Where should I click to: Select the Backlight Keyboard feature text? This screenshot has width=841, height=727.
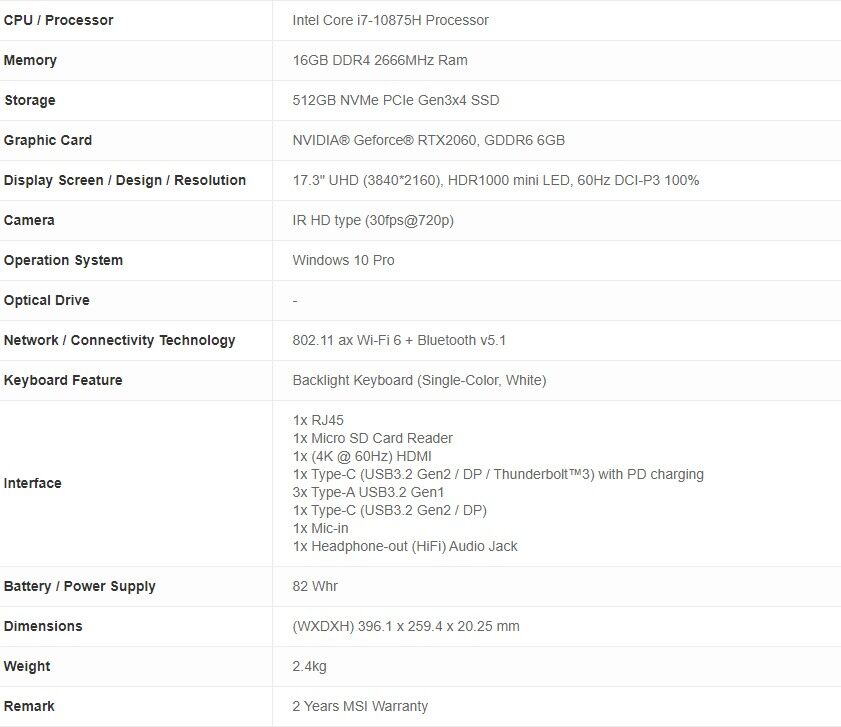(x=419, y=380)
